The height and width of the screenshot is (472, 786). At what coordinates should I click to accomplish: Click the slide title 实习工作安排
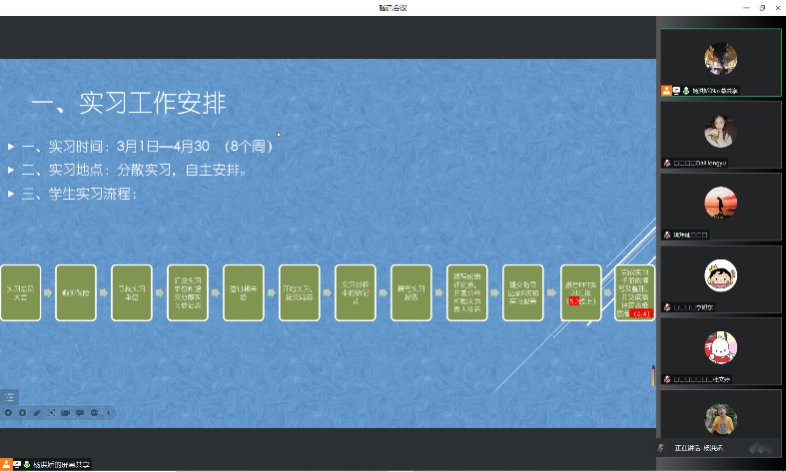coord(128,103)
